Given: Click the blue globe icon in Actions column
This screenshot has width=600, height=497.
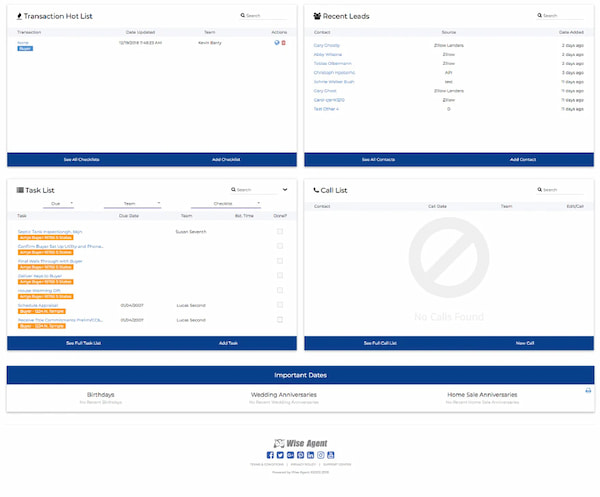Looking at the screenshot, I should pyautogui.click(x=276, y=43).
